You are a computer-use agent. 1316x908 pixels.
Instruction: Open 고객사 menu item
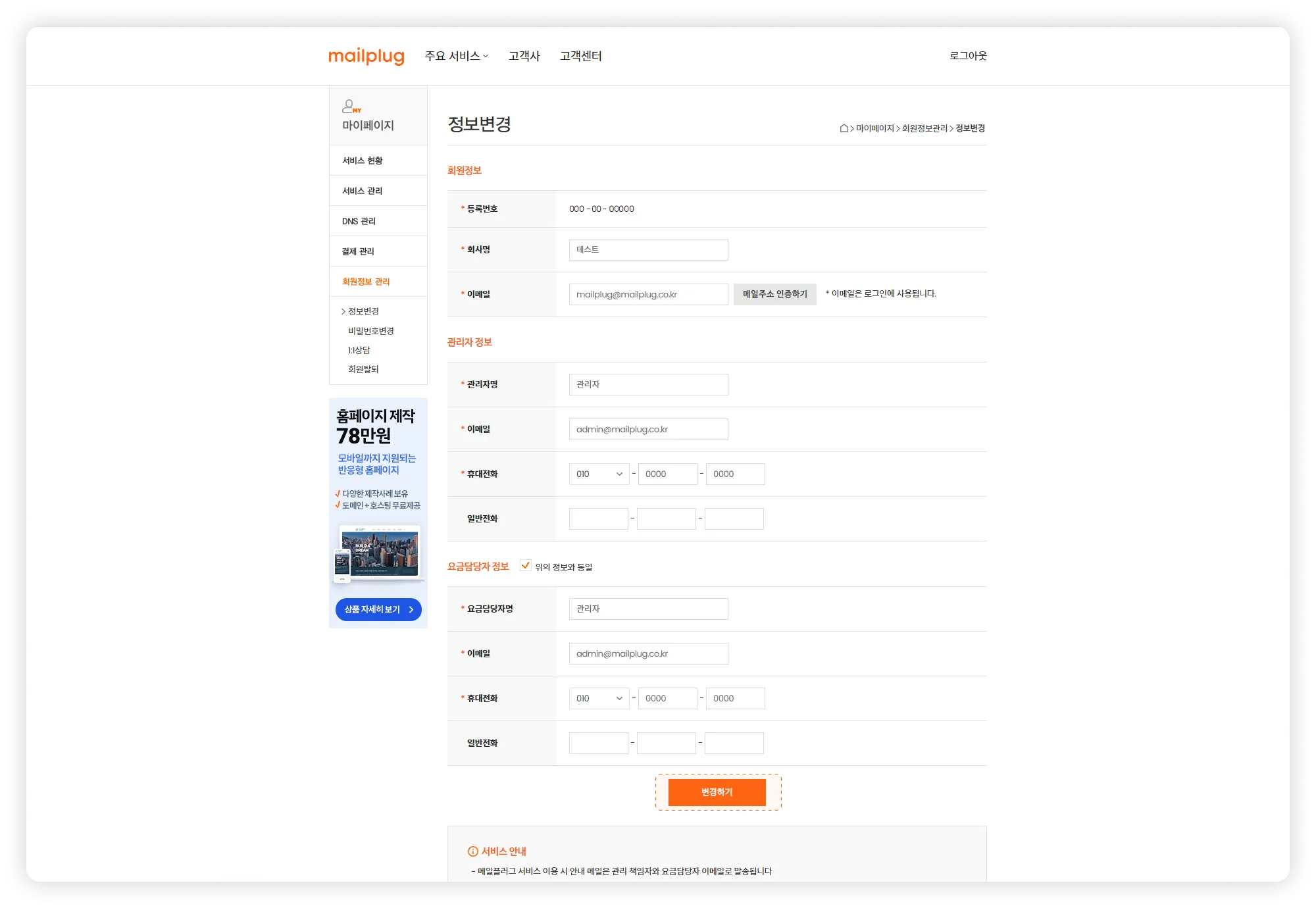click(524, 56)
